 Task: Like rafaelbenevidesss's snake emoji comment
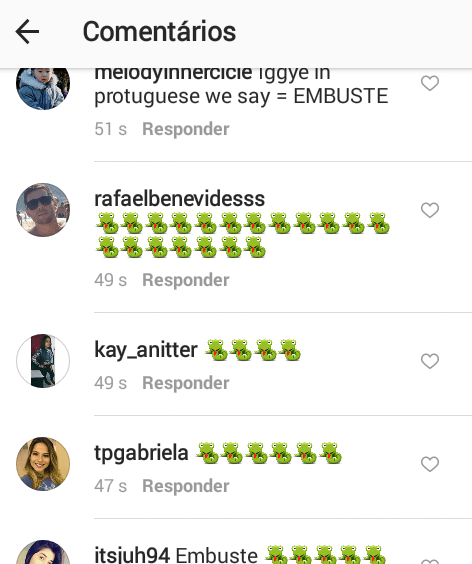[430, 210]
